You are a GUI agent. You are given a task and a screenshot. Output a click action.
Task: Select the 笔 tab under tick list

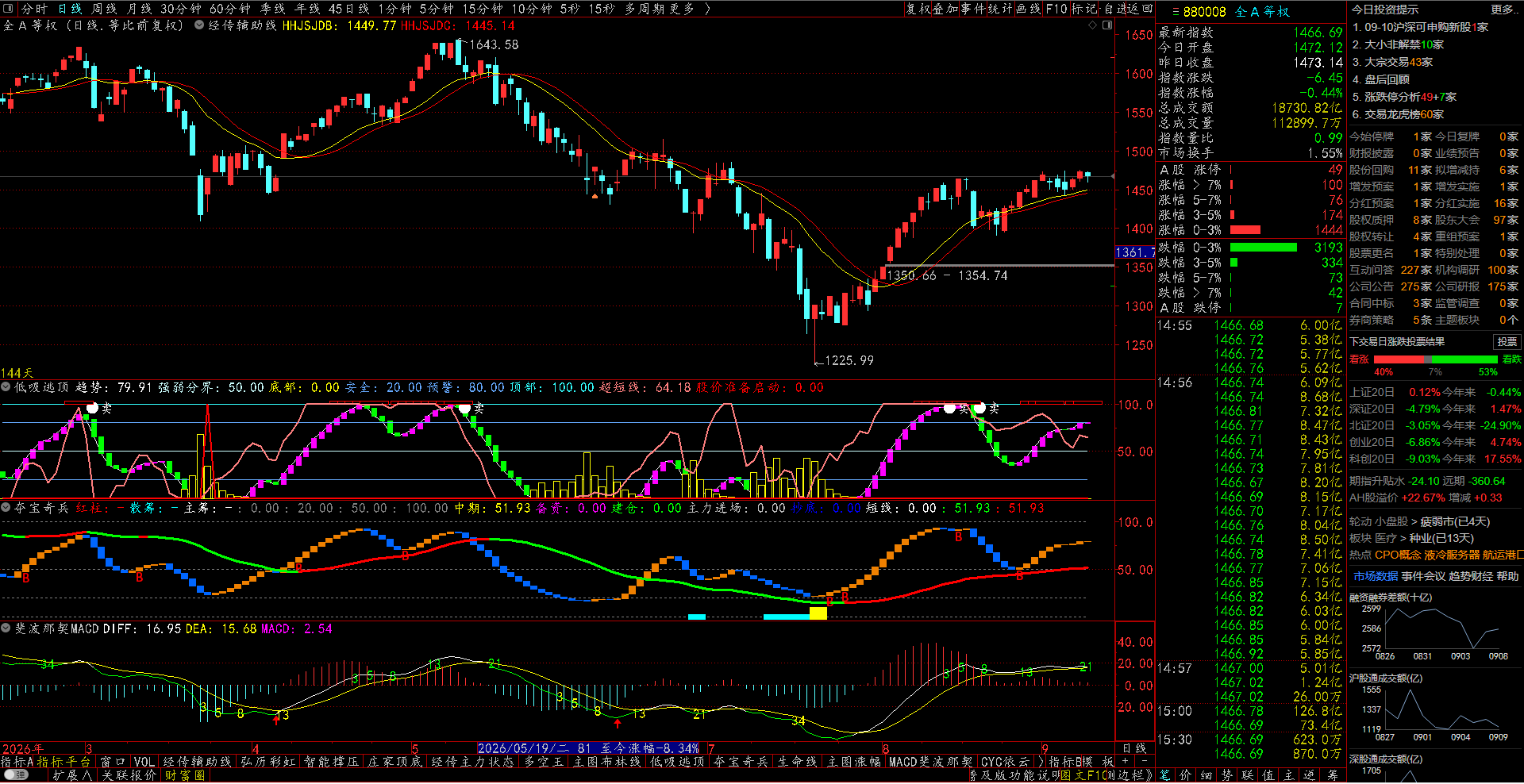[x=1164, y=775]
